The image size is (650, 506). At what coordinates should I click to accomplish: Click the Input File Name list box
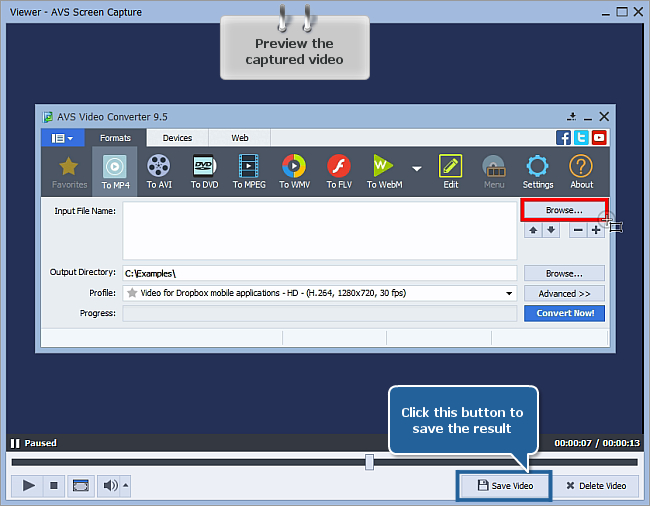tap(320, 230)
